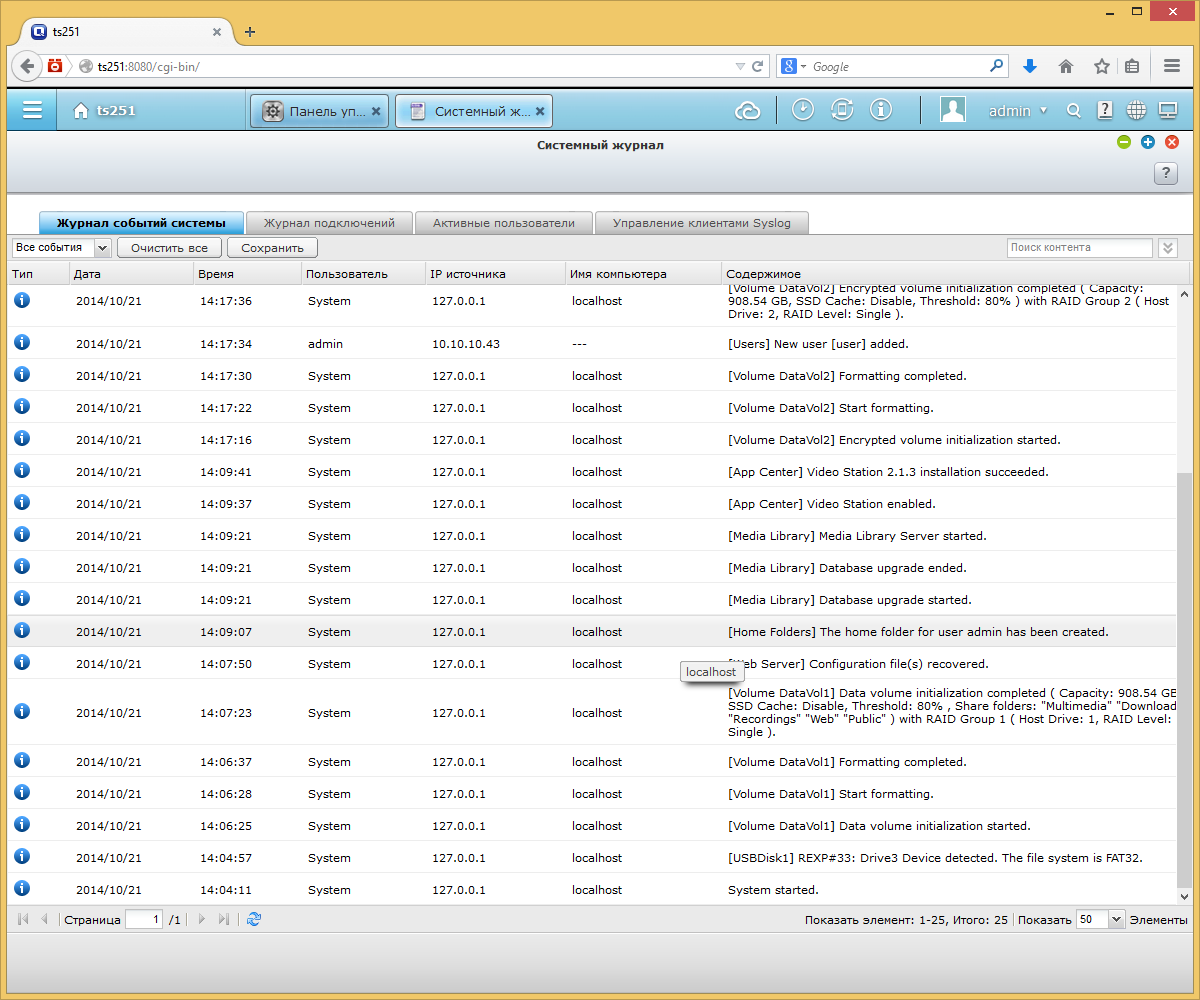
Task: Open the event notifications info icon
Action: pyautogui.click(x=881, y=110)
